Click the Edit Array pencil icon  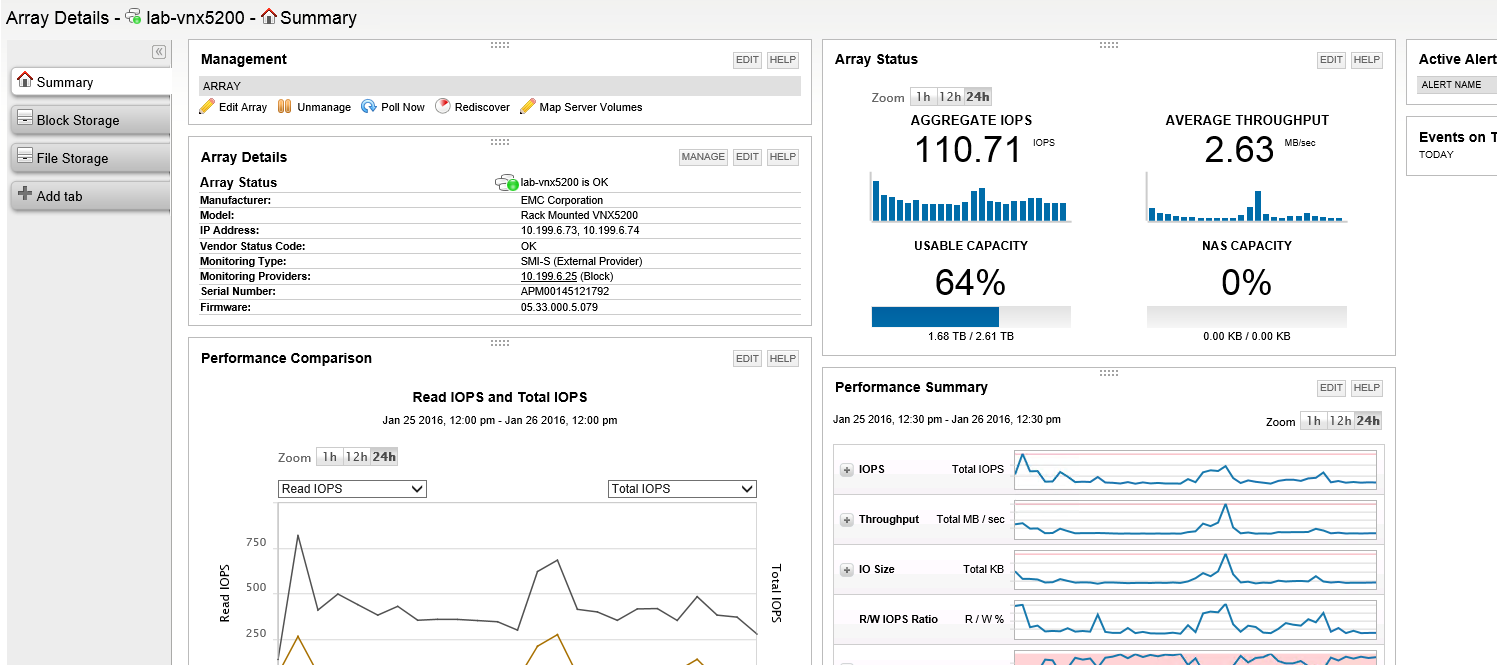(207, 106)
